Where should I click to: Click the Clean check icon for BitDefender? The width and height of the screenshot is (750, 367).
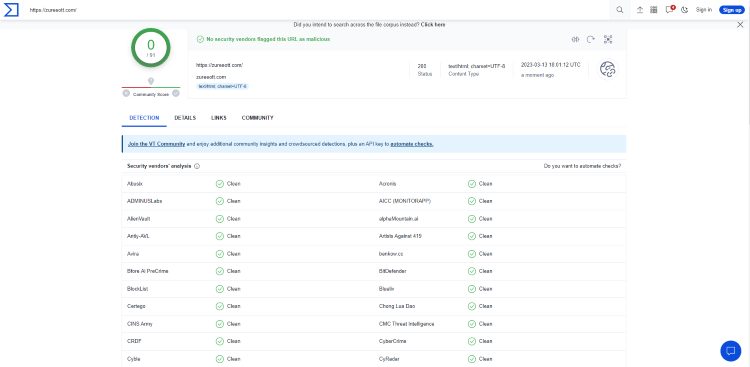472,271
